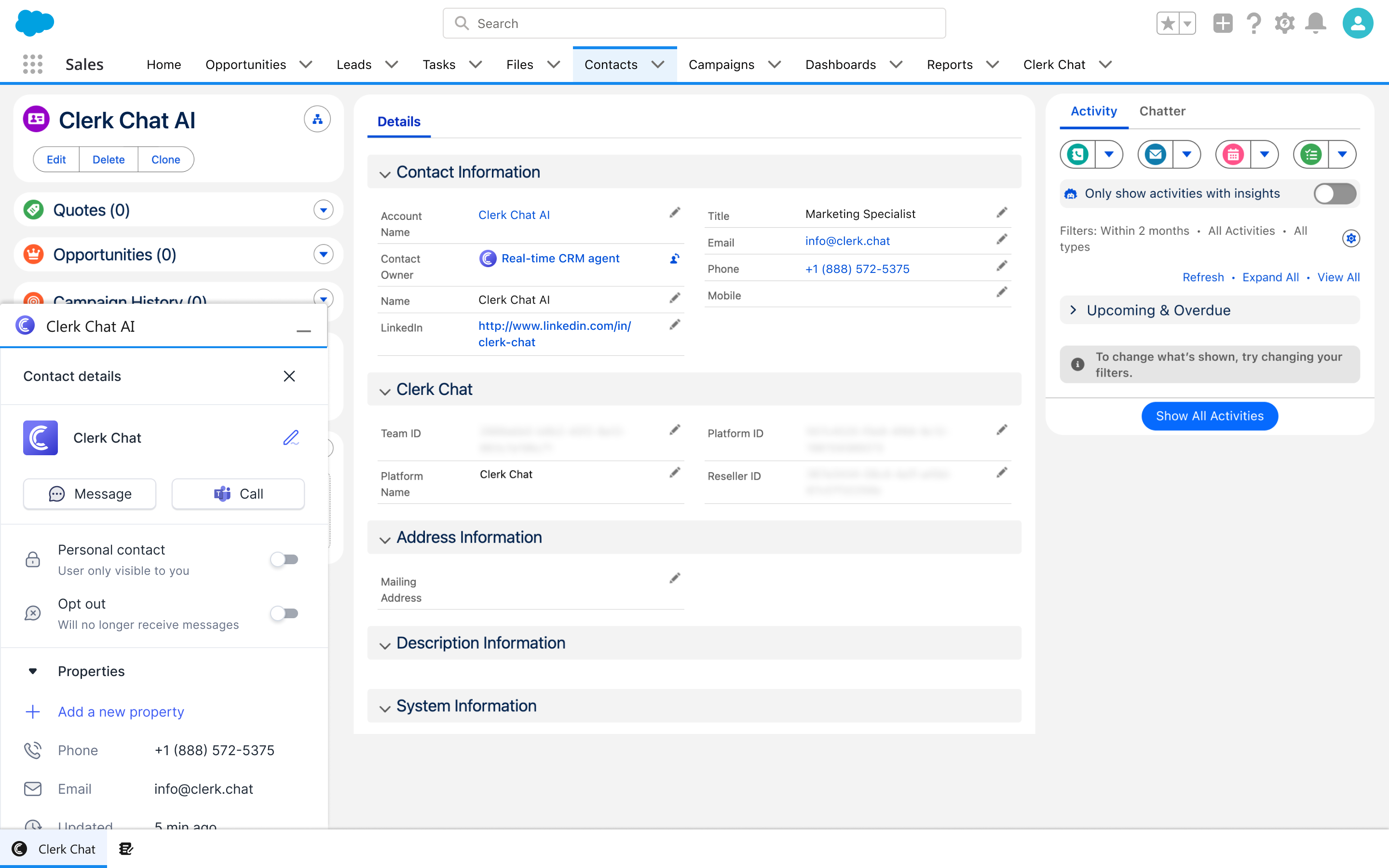The image size is (1389, 868).
Task: Open the info@clerk.chat email link
Action: 847,241
